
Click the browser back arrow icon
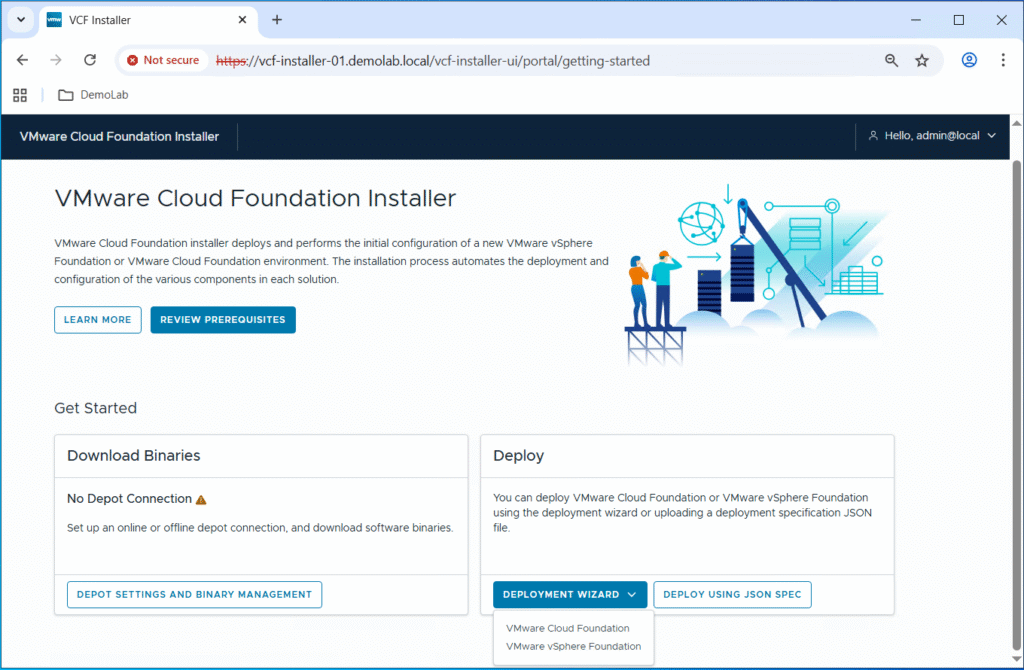[x=23, y=60]
